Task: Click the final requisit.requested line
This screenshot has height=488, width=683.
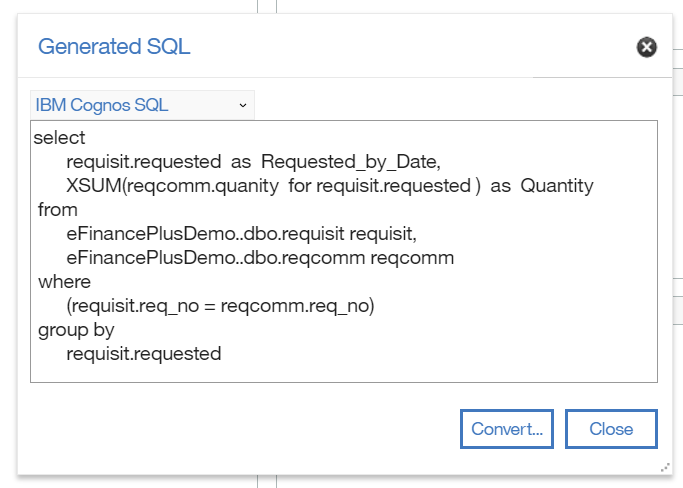Action: click(143, 354)
